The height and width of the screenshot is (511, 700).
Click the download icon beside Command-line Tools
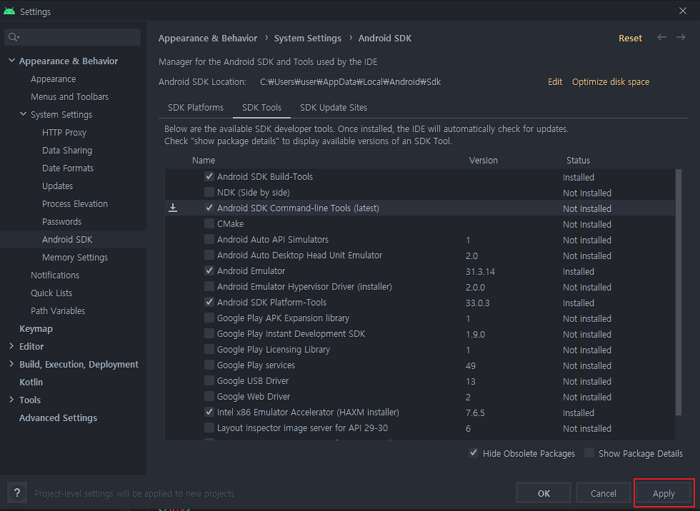[x=173, y=208]
